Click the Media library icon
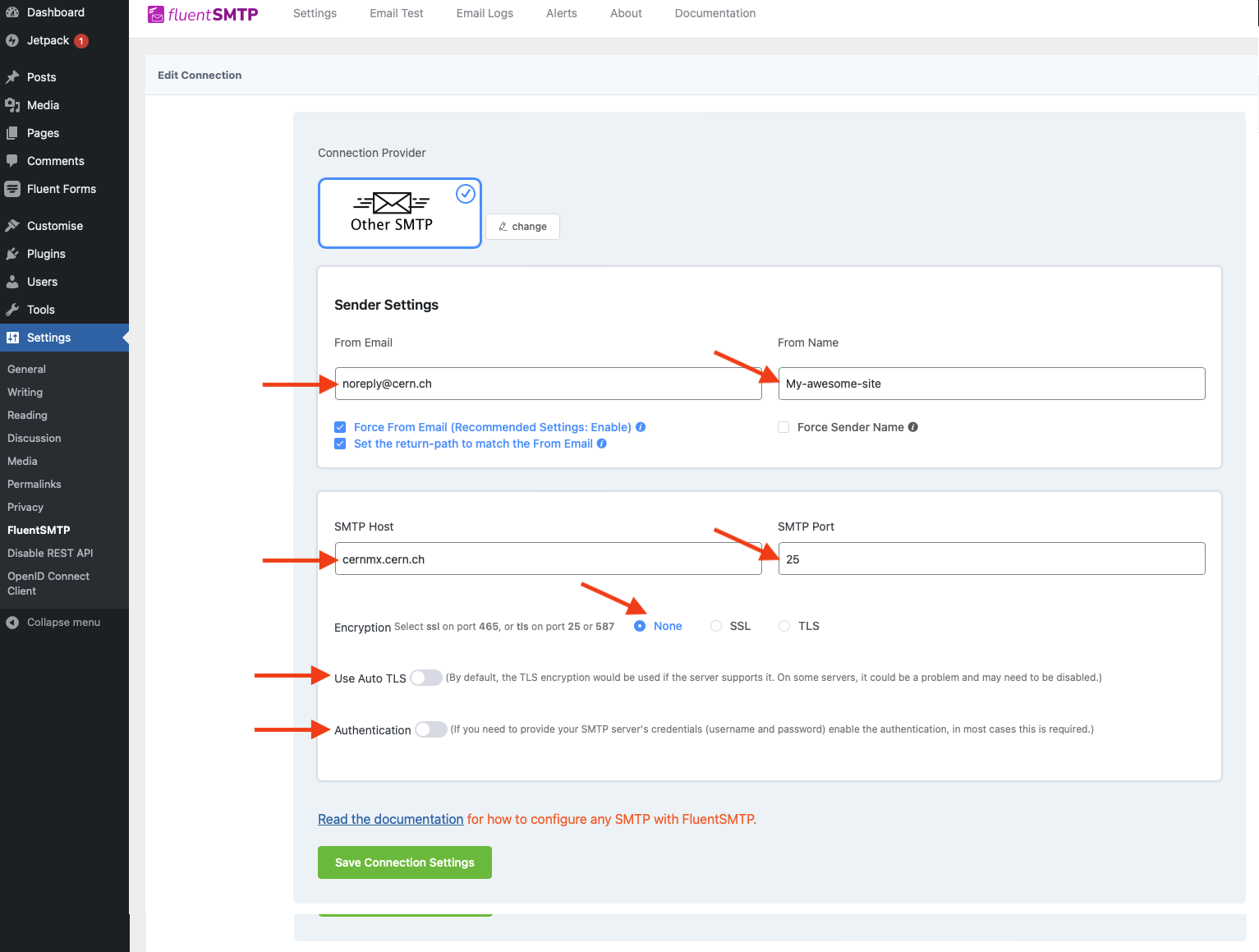The width and height of the screenshot is (1259, 952). tap(12, 105)
